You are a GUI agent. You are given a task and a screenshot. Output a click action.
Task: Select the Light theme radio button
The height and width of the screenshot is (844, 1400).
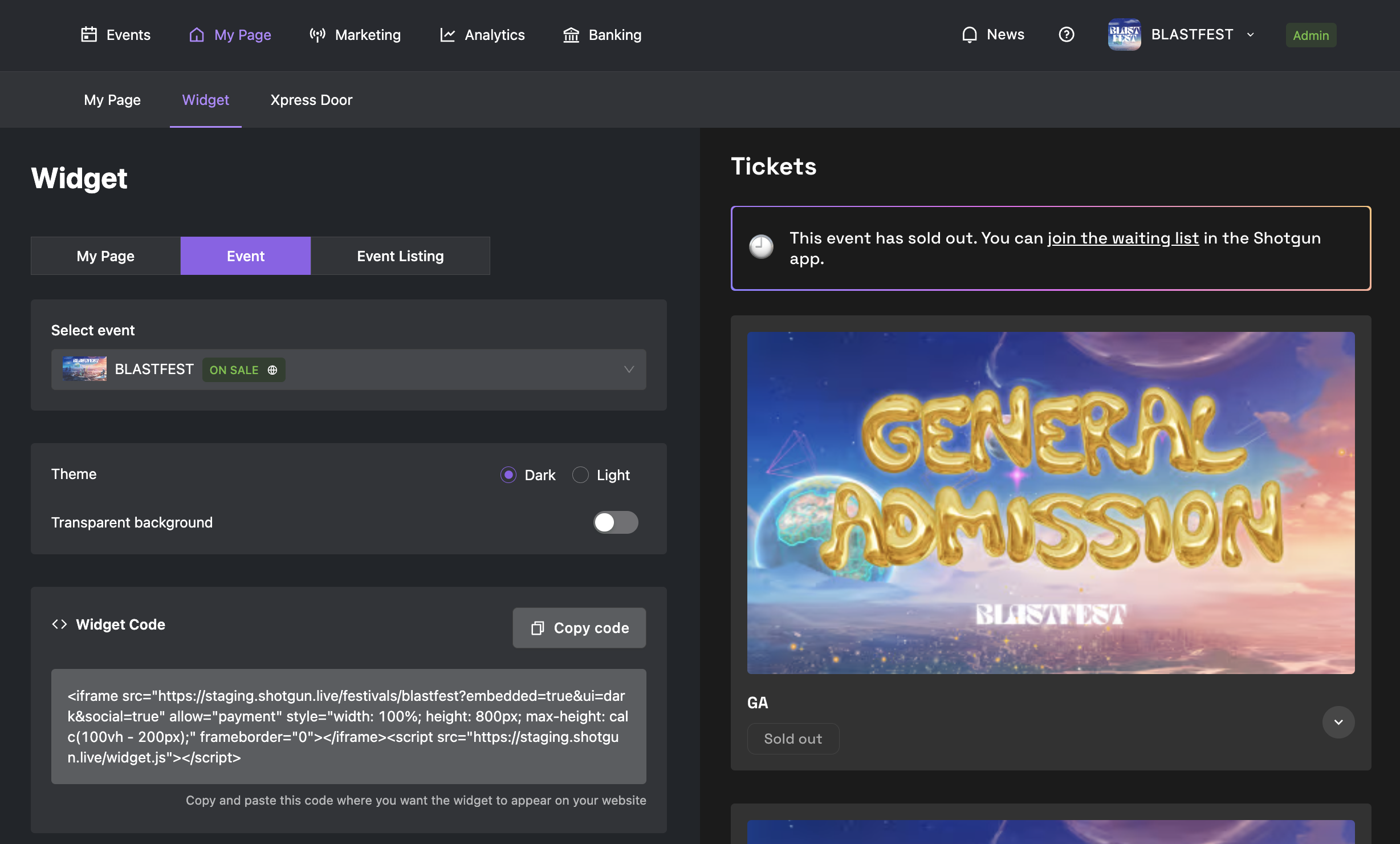tap(580, 475)
